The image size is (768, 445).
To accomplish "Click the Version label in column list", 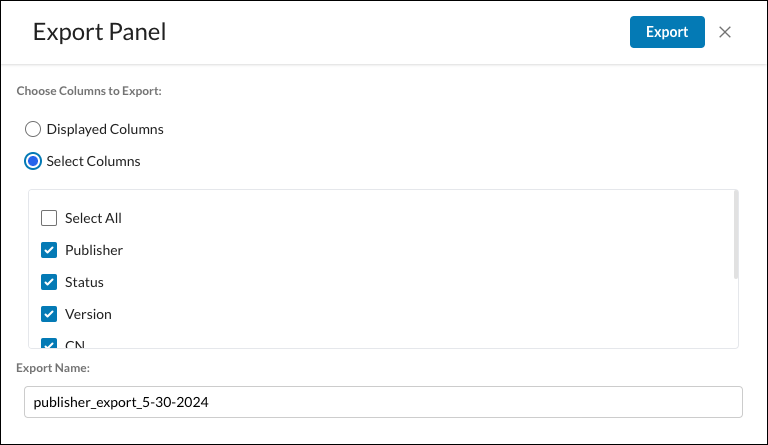I will 88,314.
